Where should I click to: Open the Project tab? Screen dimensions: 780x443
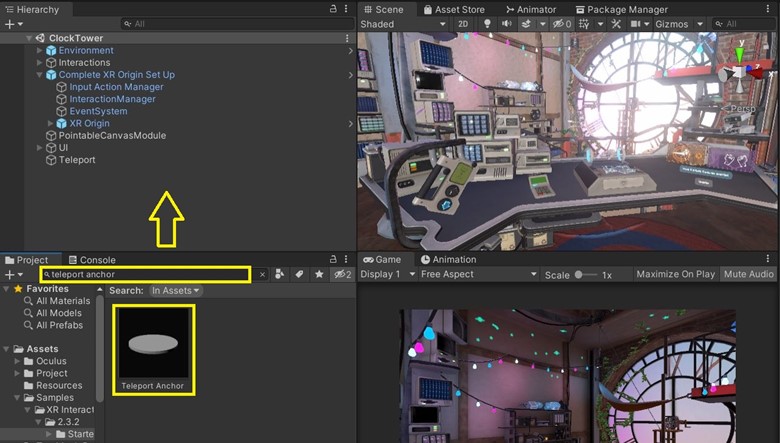click(27, 260)
